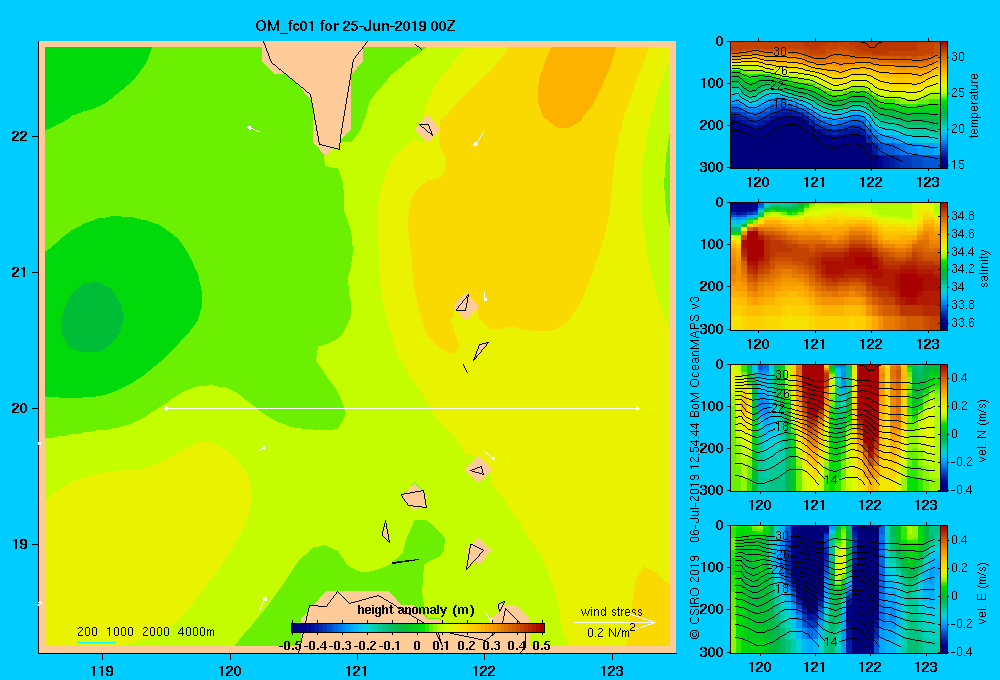Click the '© CSIRO 2019' copyright text

click(695, 597)
